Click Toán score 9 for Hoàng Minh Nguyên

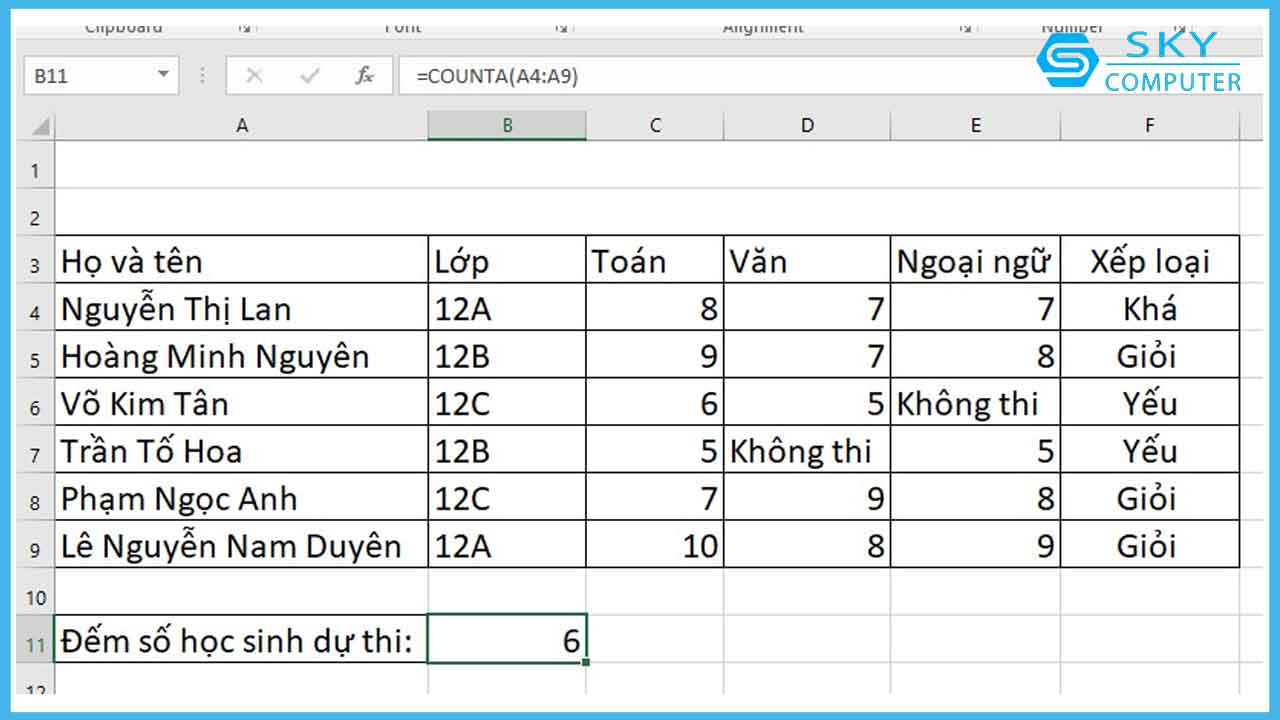pyautogui.click(x=655, y=355)
